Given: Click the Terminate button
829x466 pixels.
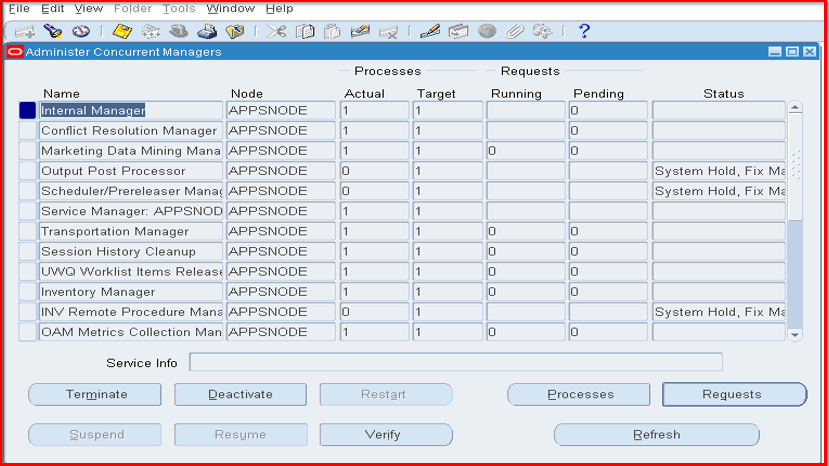Looking at the screenshot, I should point(95,395).
